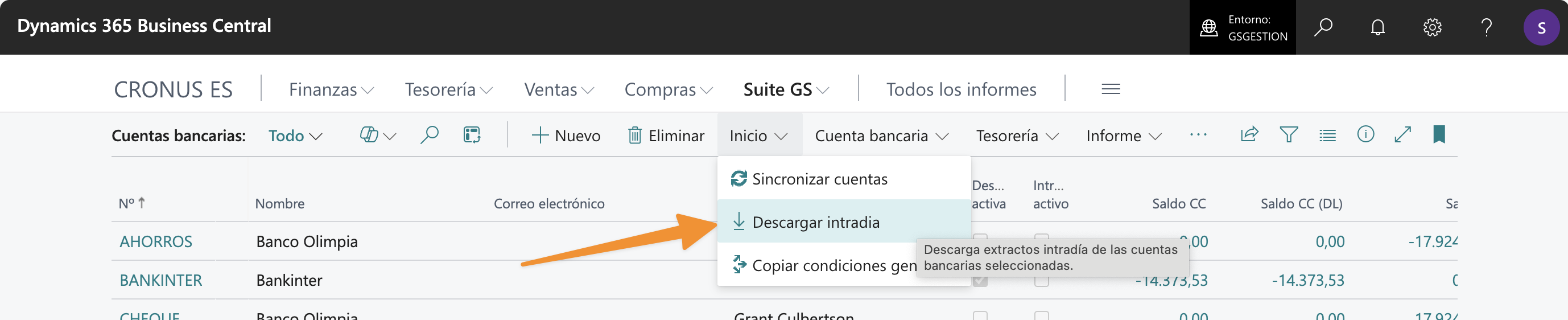Select Descargar intradia menu entry
This screenshot has width=1568, height=320.
pyautogui.click(x=844, y=222)
